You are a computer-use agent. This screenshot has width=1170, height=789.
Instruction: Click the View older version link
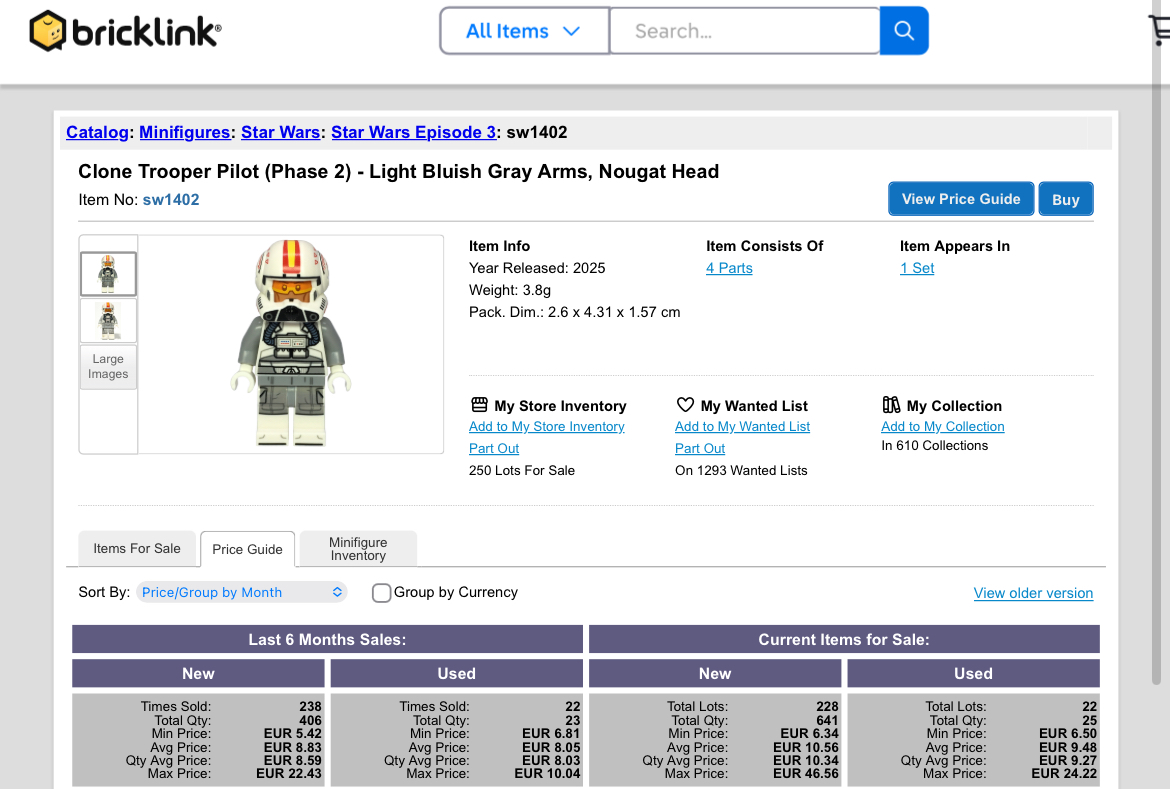(x=1033, y=593)
